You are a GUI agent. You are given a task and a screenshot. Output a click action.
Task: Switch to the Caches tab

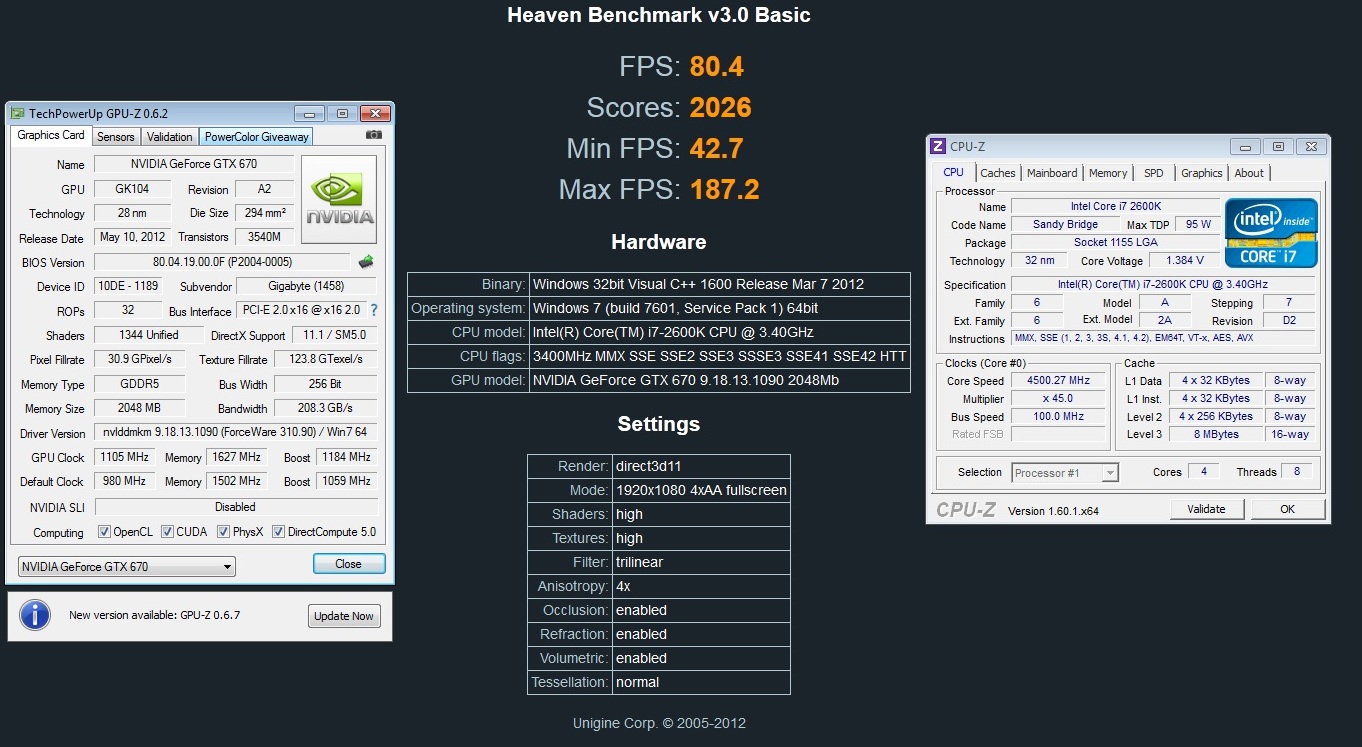998,173
